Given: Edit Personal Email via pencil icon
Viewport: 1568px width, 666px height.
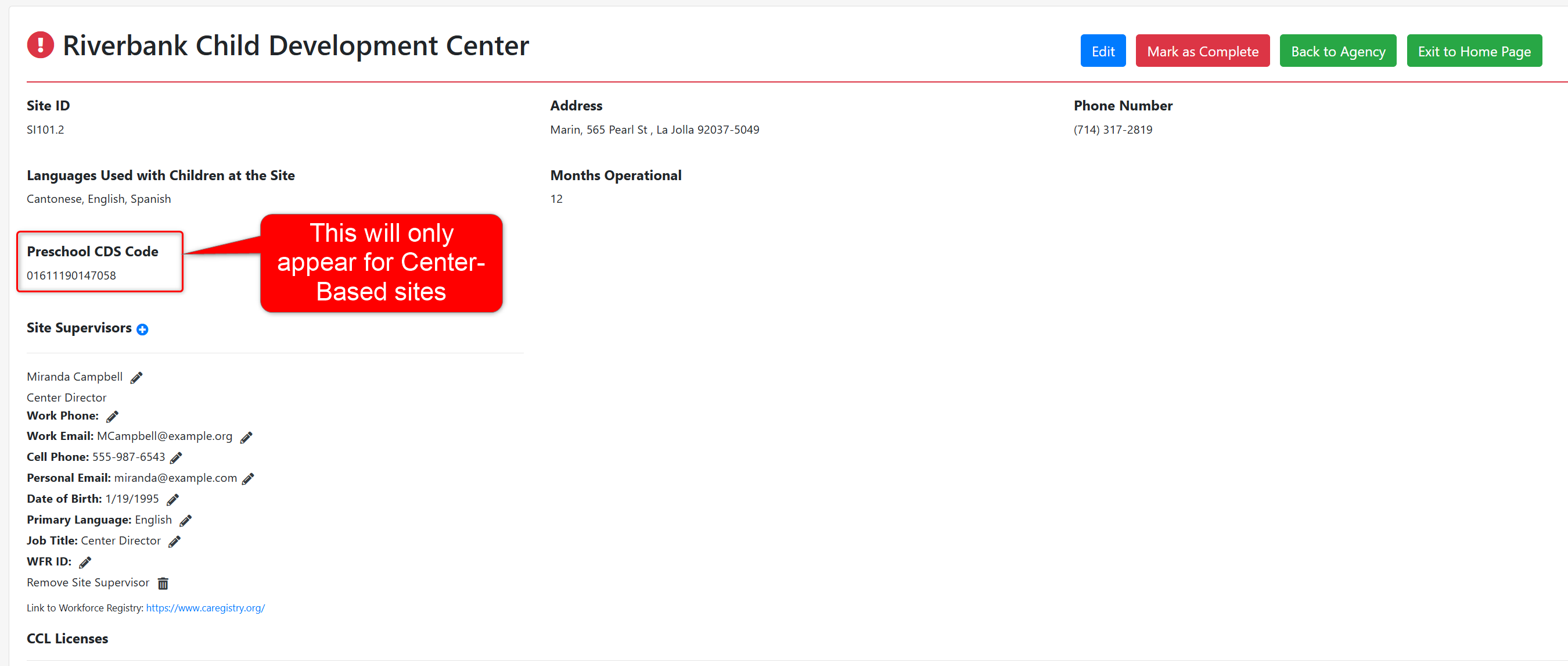Looking at the screenshot, I should [x=248, y=479].
